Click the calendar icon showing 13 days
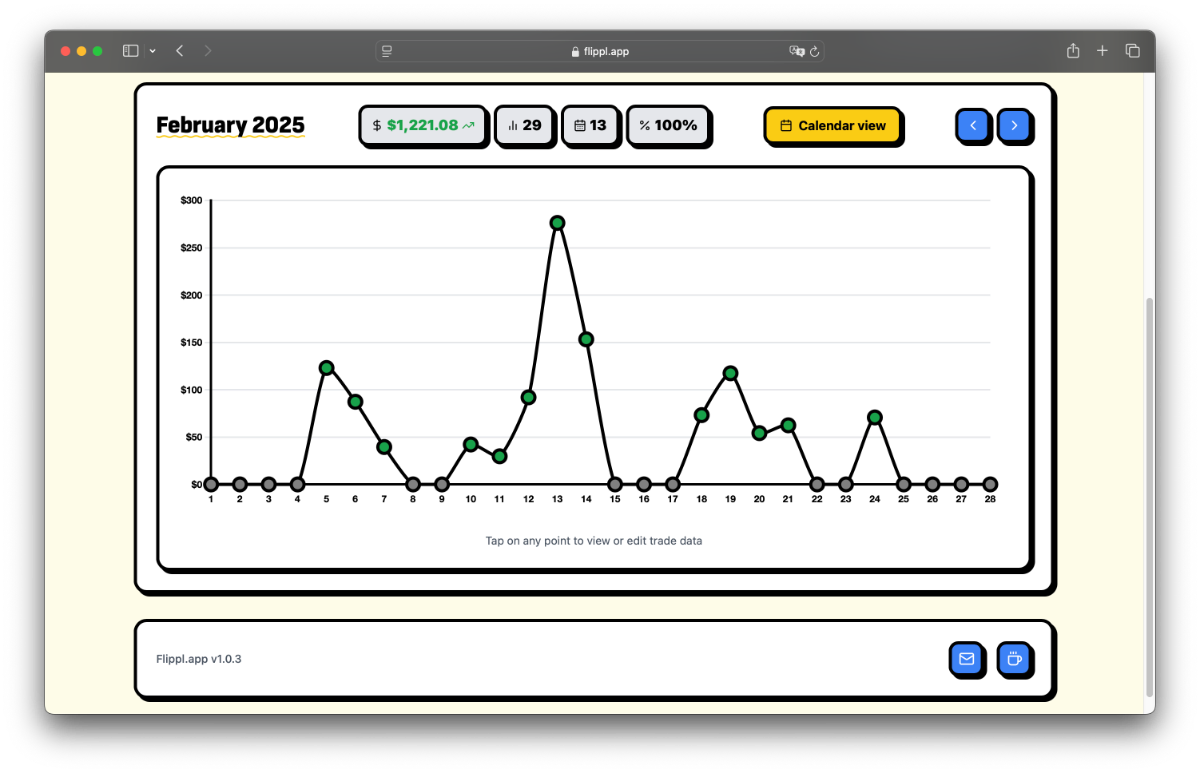Viewport: 1200px width, 773px height. (x=579, y=126)
